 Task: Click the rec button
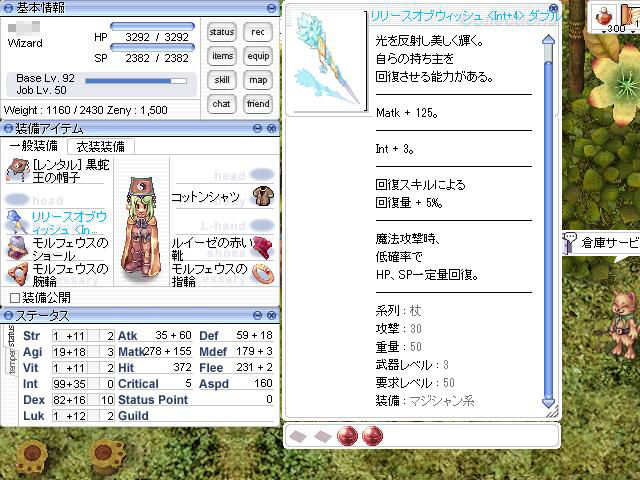(258, 32)
